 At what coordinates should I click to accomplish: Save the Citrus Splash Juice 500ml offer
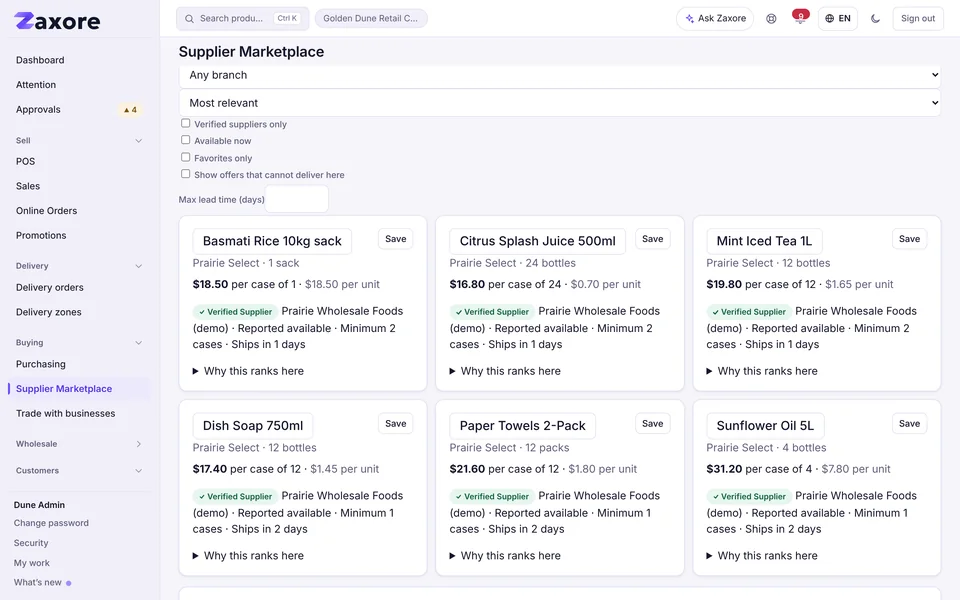[x=653, y=239]
